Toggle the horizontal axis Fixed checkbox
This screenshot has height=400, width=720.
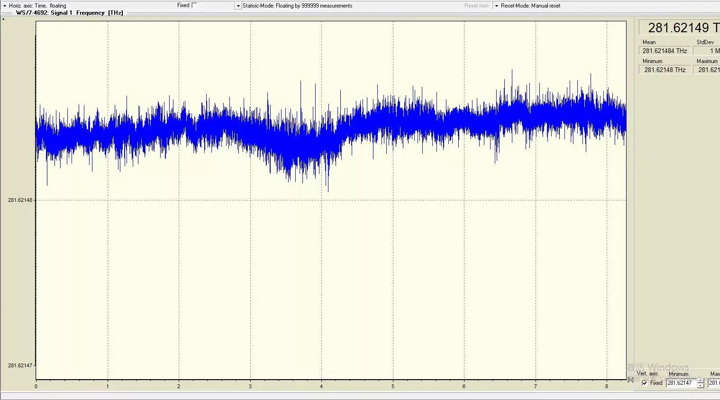[x=194, y=6]
